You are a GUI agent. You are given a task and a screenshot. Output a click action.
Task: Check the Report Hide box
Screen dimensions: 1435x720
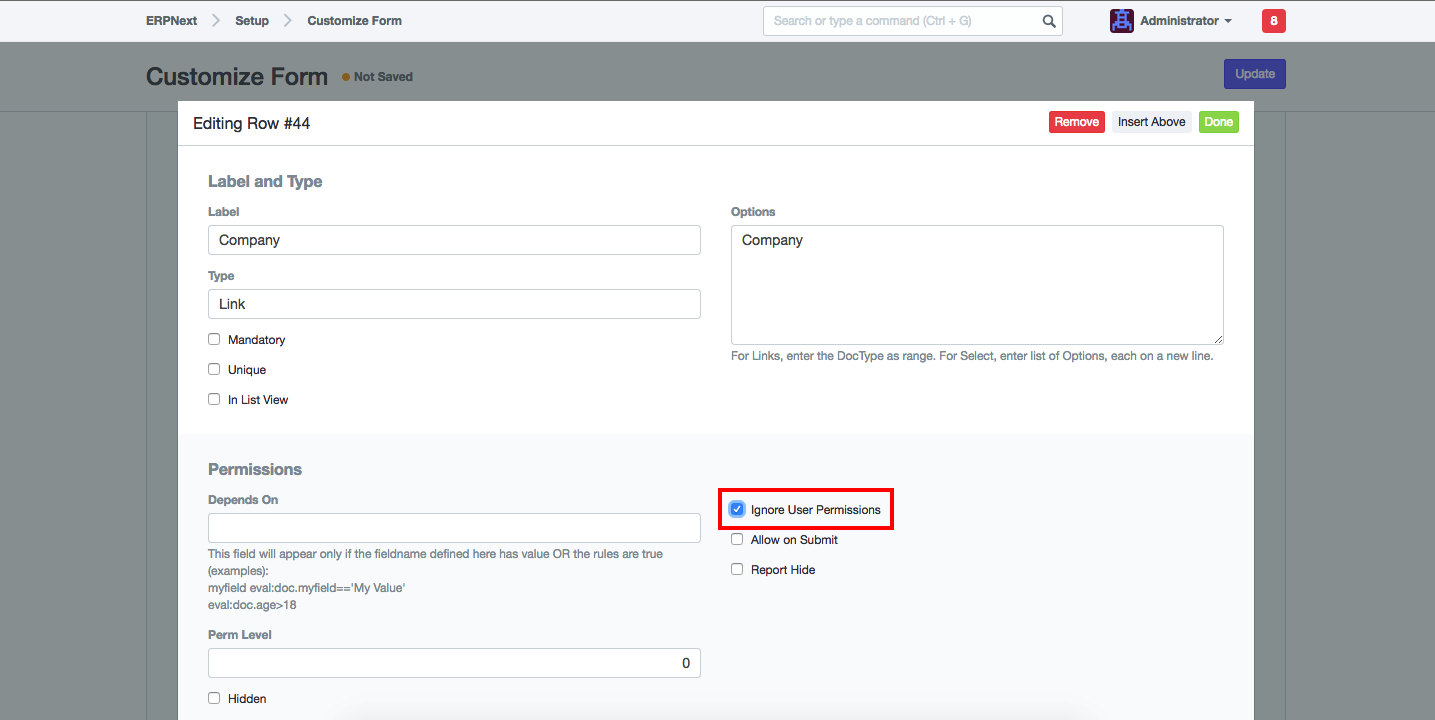737,570
